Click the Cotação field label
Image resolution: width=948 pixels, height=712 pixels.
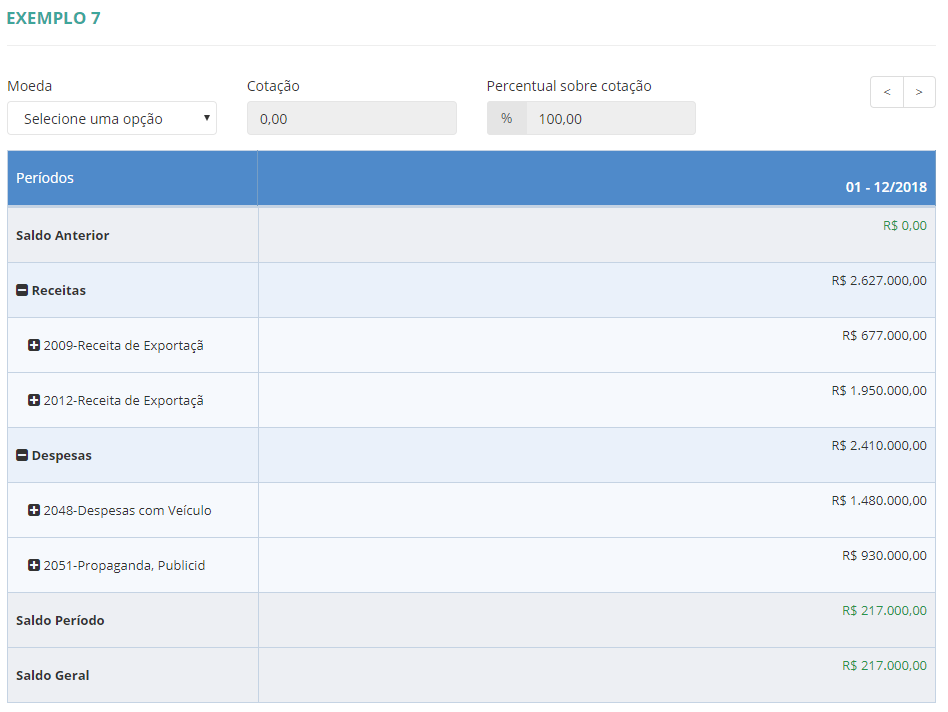273,86
